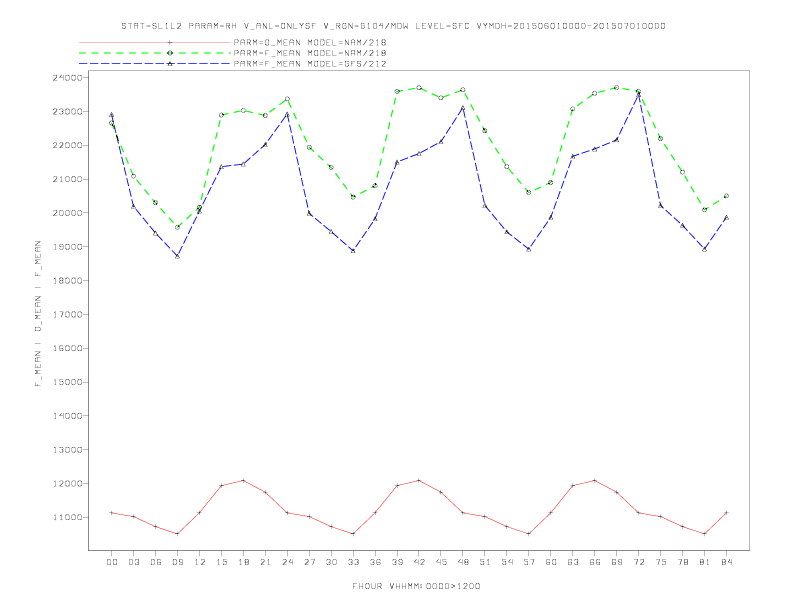This screenshot has height=612, width=792.
Task: Click the red solid line sample in legend
Action: pos(155,42)
